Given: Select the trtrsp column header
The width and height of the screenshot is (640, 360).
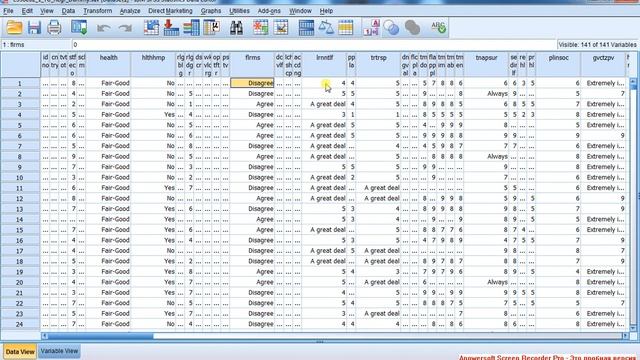Looking at the screenshot, I should pyautogui.click(x=378, y=64).
